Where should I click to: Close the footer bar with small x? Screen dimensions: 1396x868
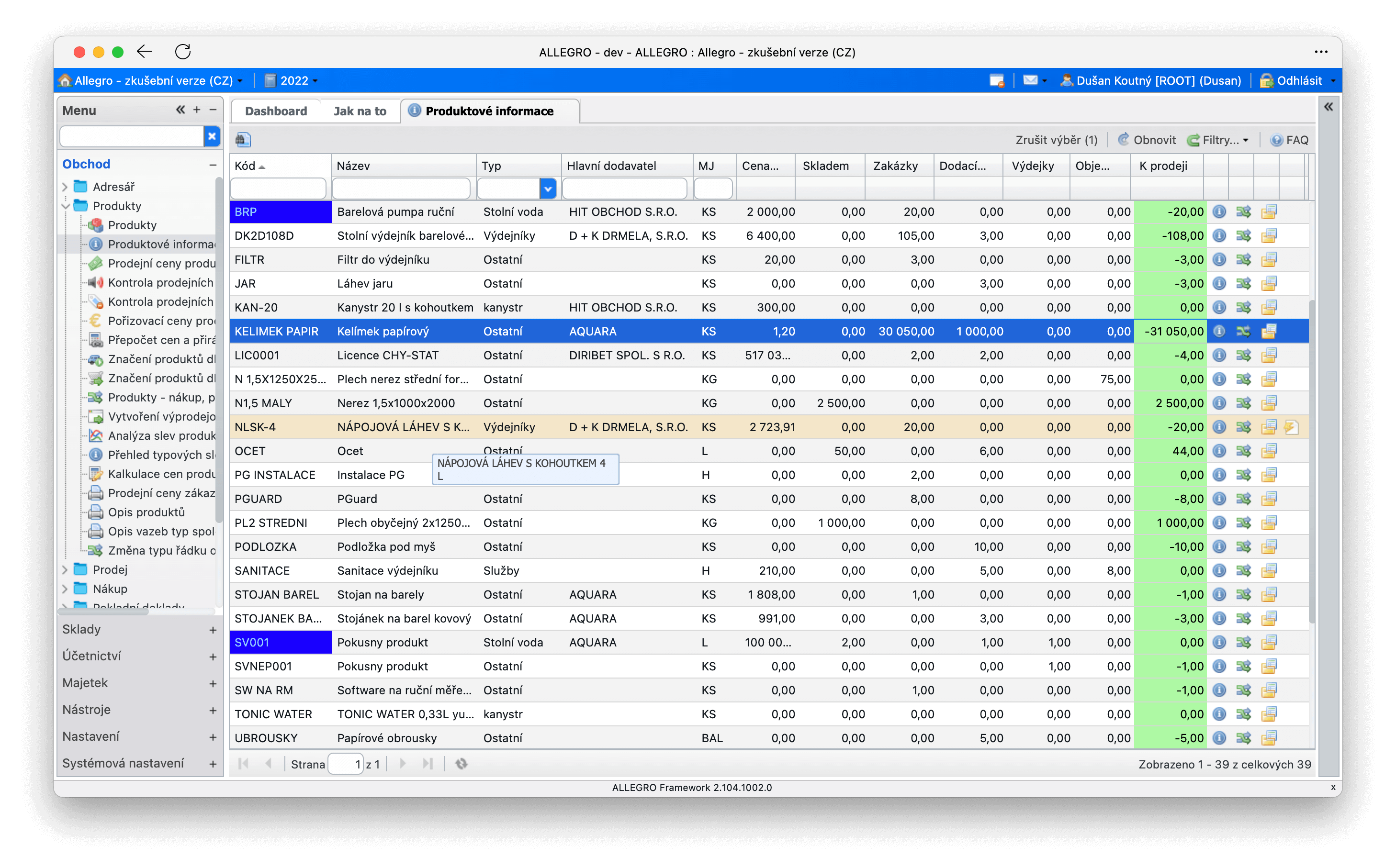(x=1332, y=787)
